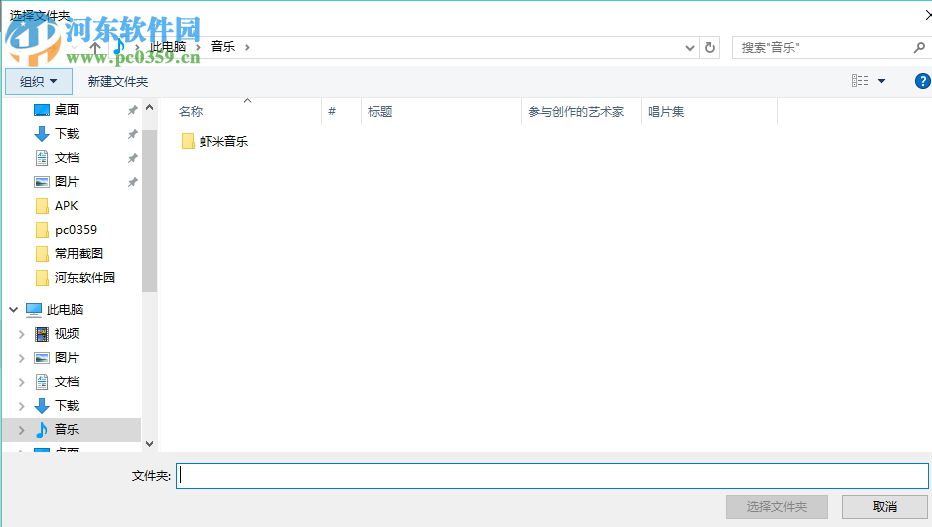The image size is (932, 527).
Task: Expand the address bar history dropdown
Action: click(689, 48)
